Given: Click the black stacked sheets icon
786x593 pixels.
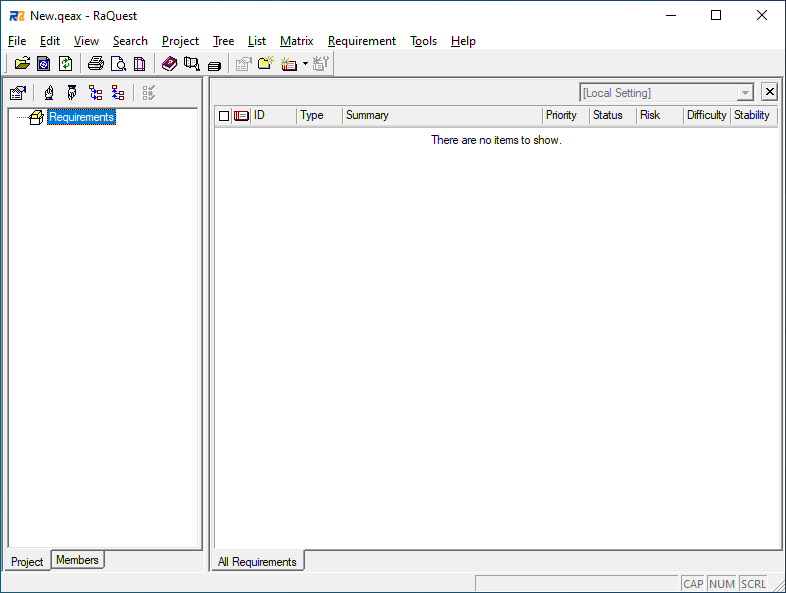Looking at the screenshot, I should pyautogui.click(x=214, y=65).
